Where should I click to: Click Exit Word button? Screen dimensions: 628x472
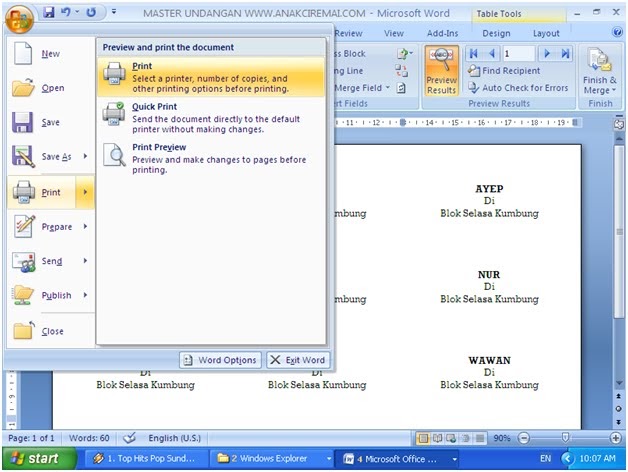pyautogui.click(x=298, y=360)
